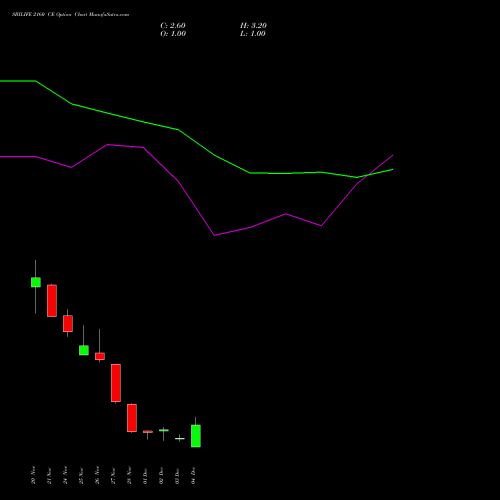The width and height of the screenshot is (500, 500).
Task: Click the 21 Nov date label
Action: tap(49, 475)
